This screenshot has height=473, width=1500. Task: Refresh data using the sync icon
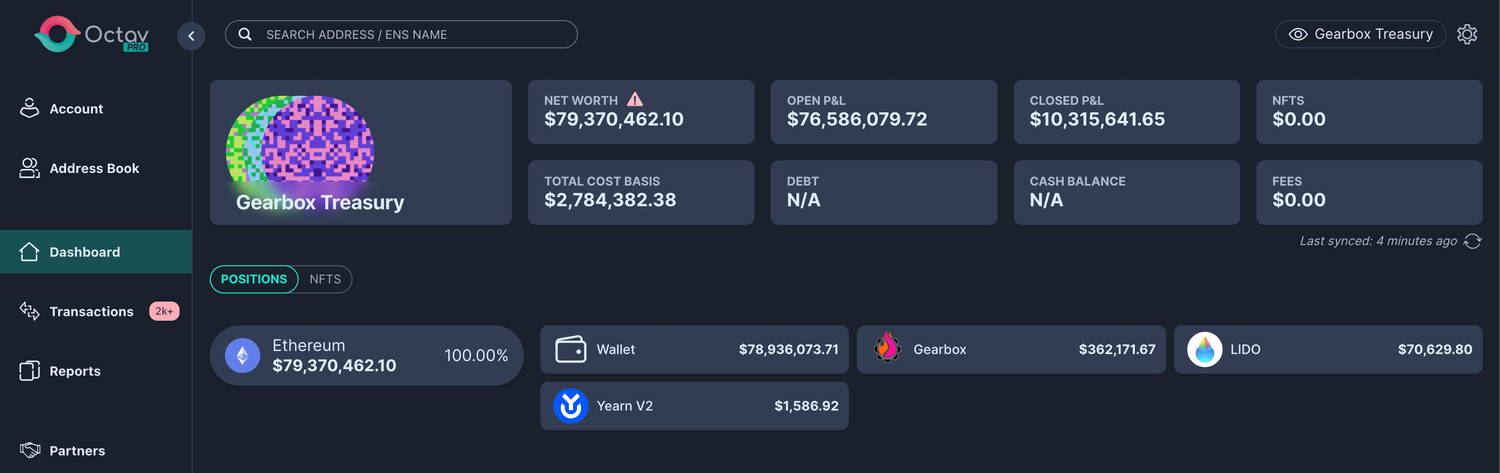(1472, 241)
